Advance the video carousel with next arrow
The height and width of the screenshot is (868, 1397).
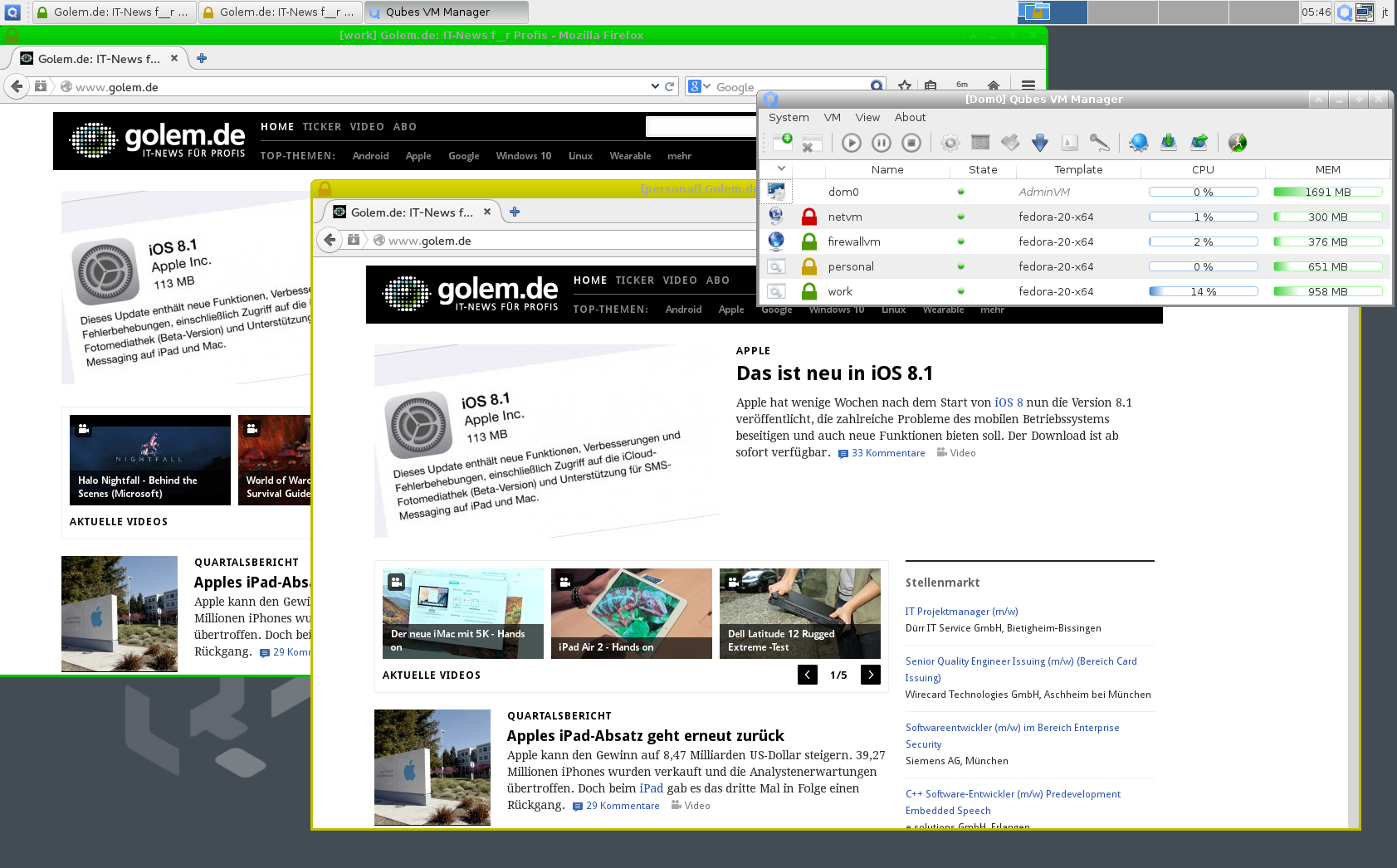coord(870,675)
